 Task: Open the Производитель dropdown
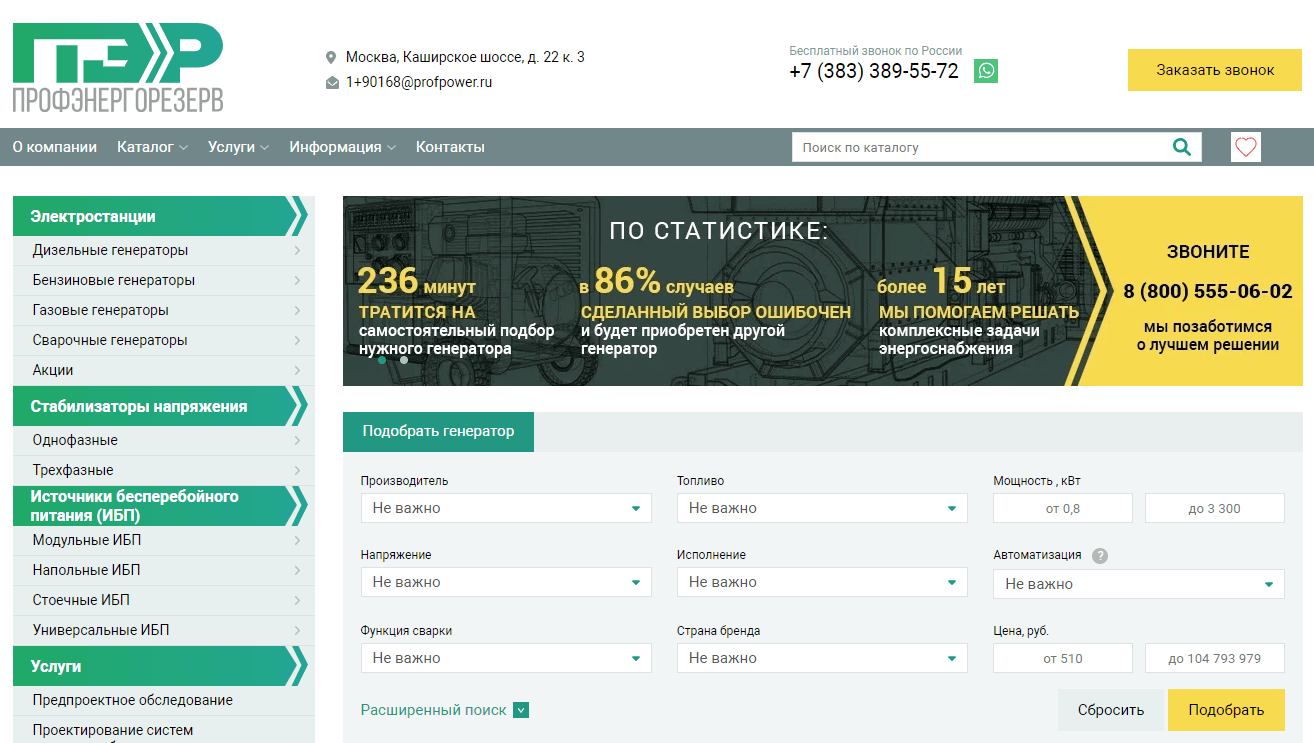point(505,508)
